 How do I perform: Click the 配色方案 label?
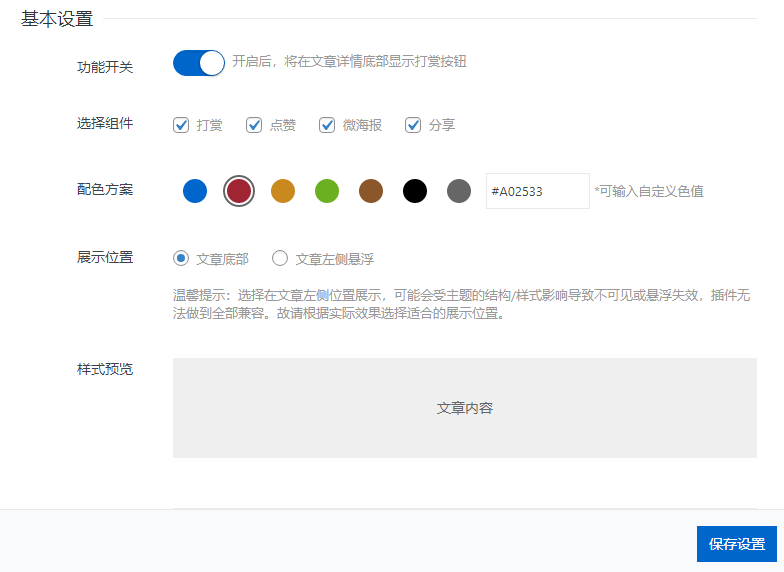(105, 190)
